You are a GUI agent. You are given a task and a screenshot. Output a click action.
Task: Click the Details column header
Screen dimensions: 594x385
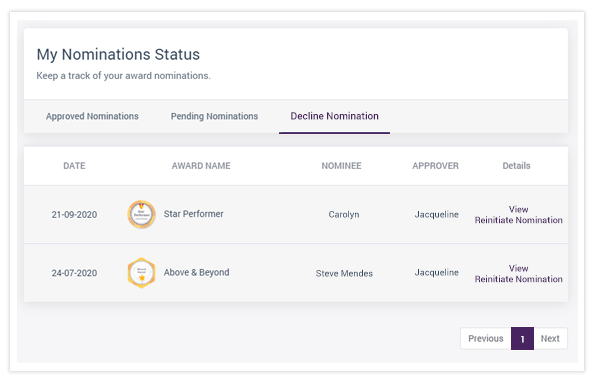pyautogui.click(x=516, y=166)
